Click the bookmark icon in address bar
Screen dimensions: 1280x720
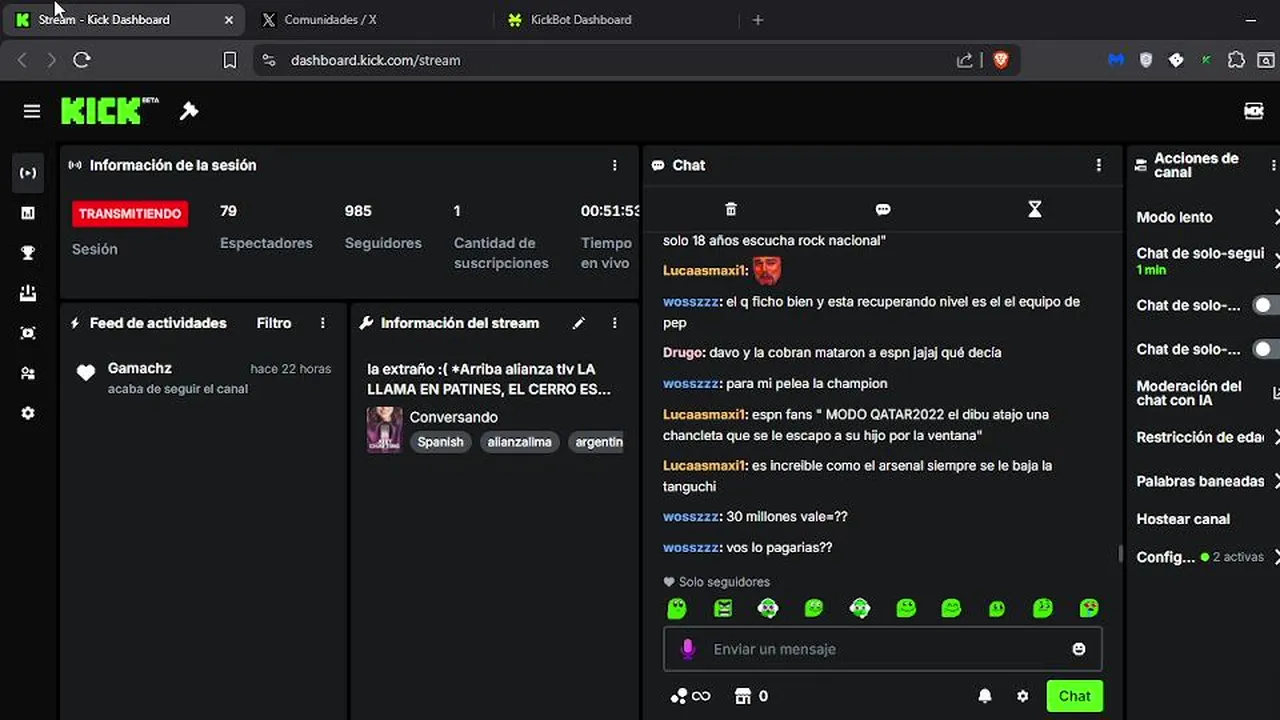coord(229,60)
